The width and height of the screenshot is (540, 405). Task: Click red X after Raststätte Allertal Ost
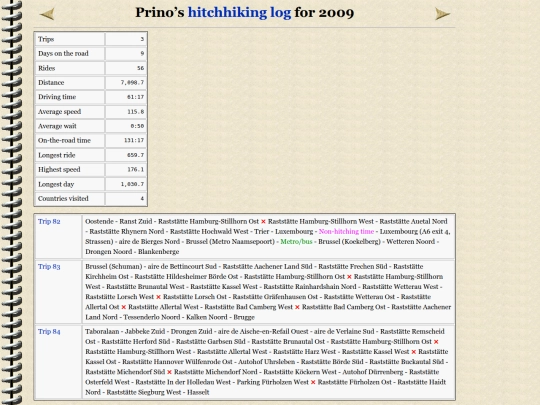point(124,307)
